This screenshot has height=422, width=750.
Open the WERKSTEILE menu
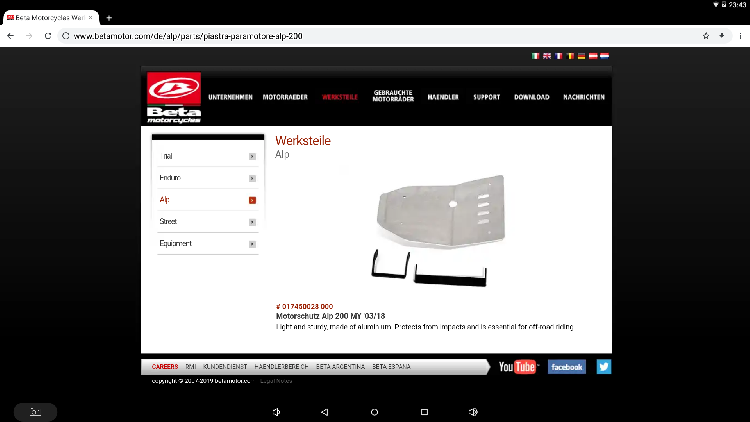point(340,97)
